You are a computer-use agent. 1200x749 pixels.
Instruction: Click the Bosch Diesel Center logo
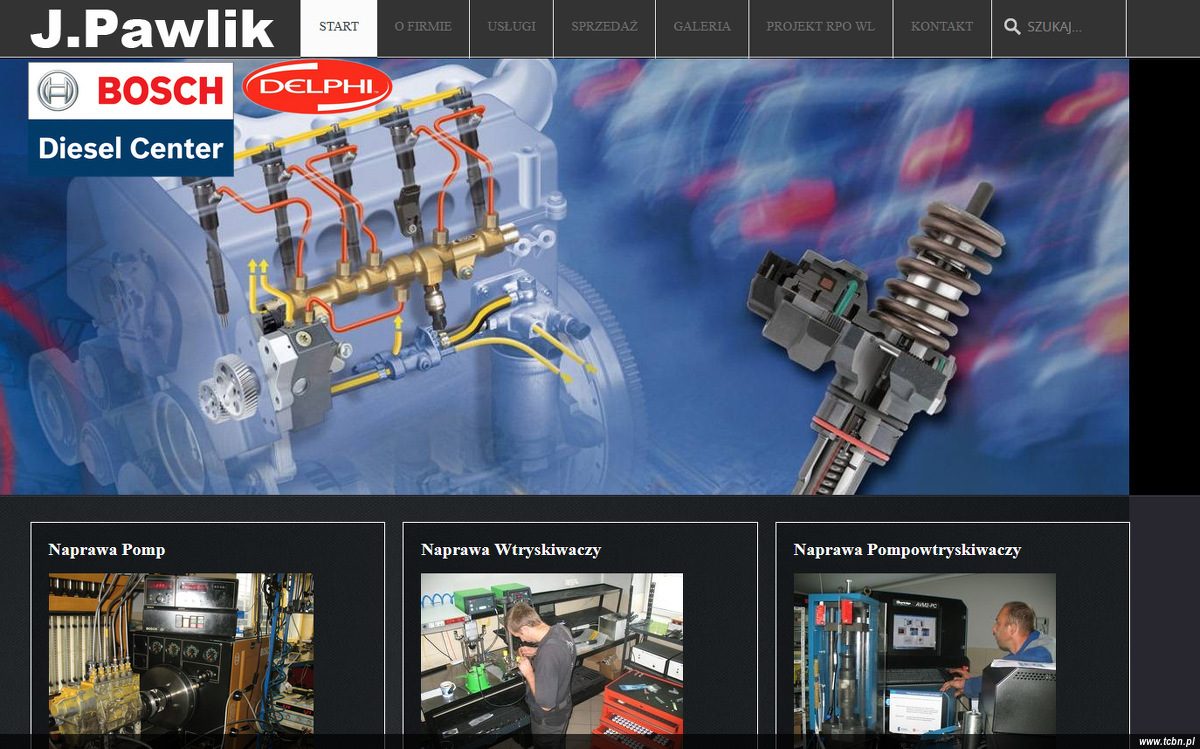[x=131, y=119]
